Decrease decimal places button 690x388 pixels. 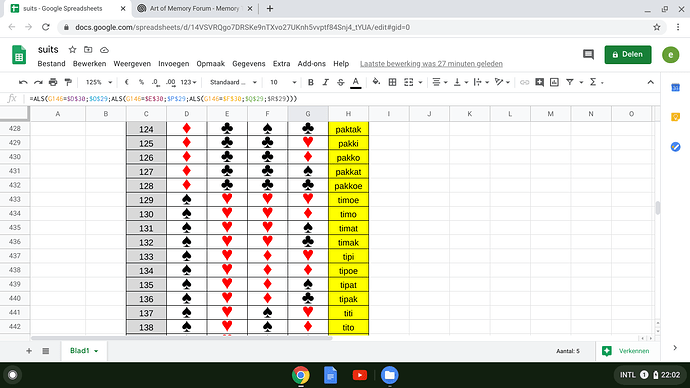click(x=155, y=82)
